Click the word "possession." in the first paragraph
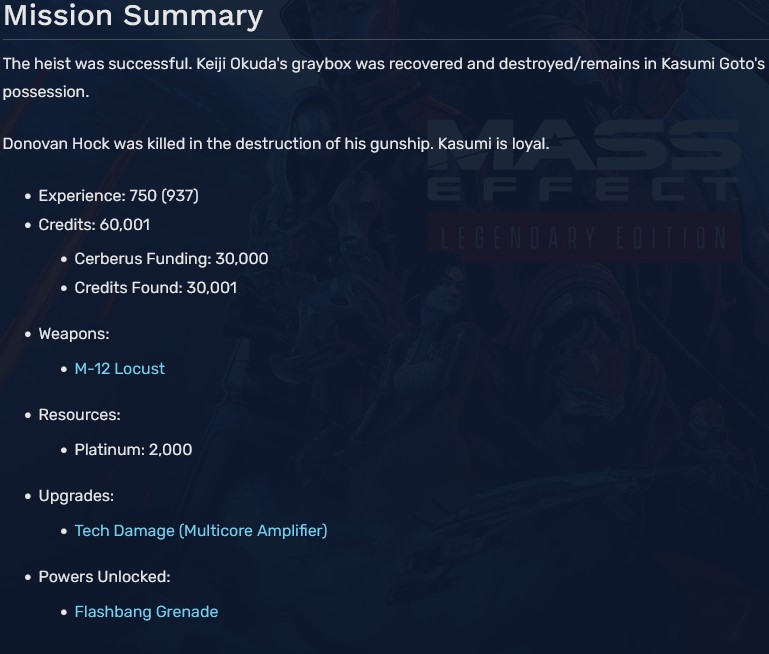The width and height of the screenshot is (769, 654). (x=45, y=91)
